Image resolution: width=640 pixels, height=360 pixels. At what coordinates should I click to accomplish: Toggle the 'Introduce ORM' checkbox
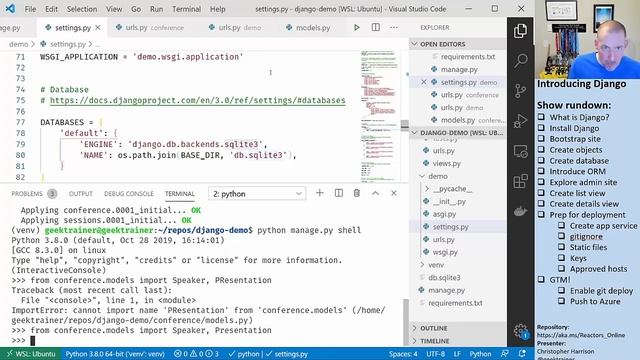(x=541, y=171)
